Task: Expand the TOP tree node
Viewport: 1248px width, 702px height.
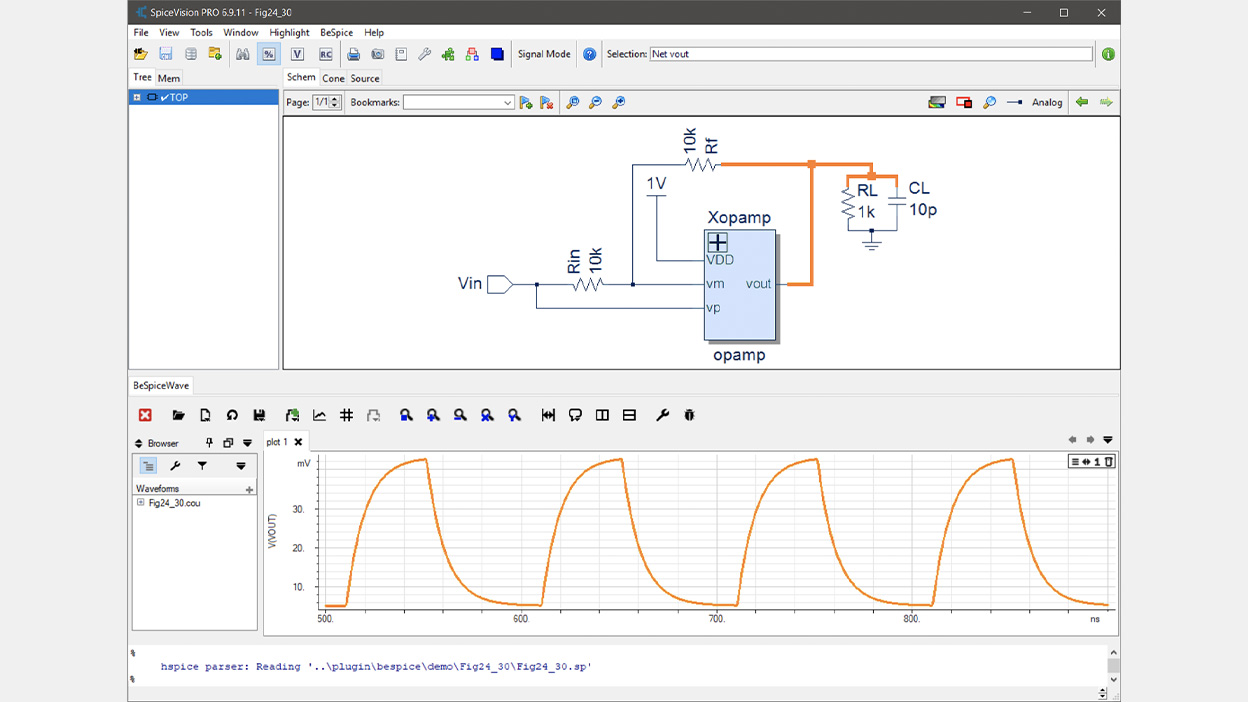Action: [137, 97]
